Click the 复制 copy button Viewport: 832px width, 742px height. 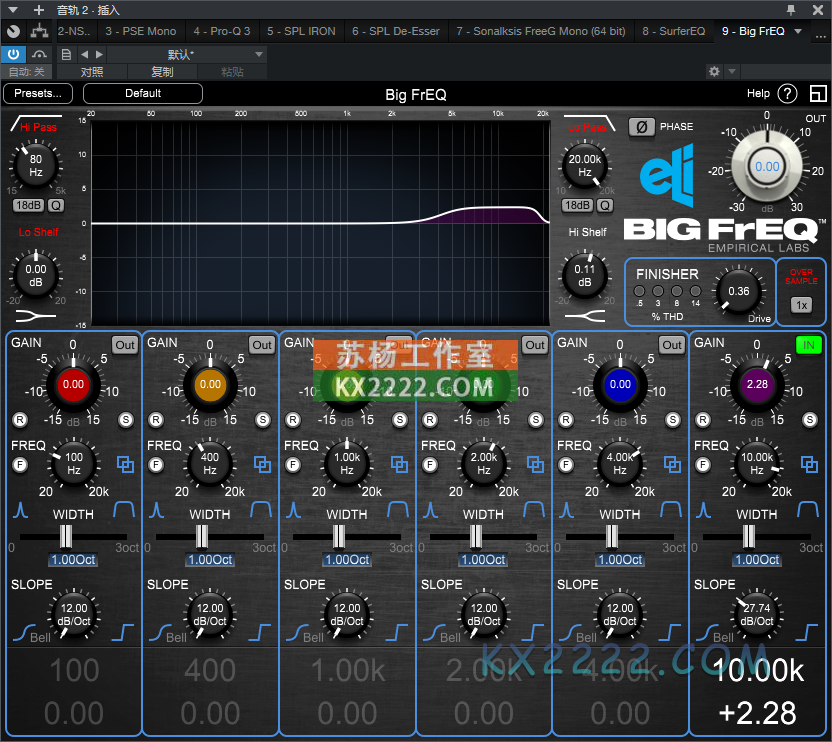pyautogui.click(x=162, y=72)
